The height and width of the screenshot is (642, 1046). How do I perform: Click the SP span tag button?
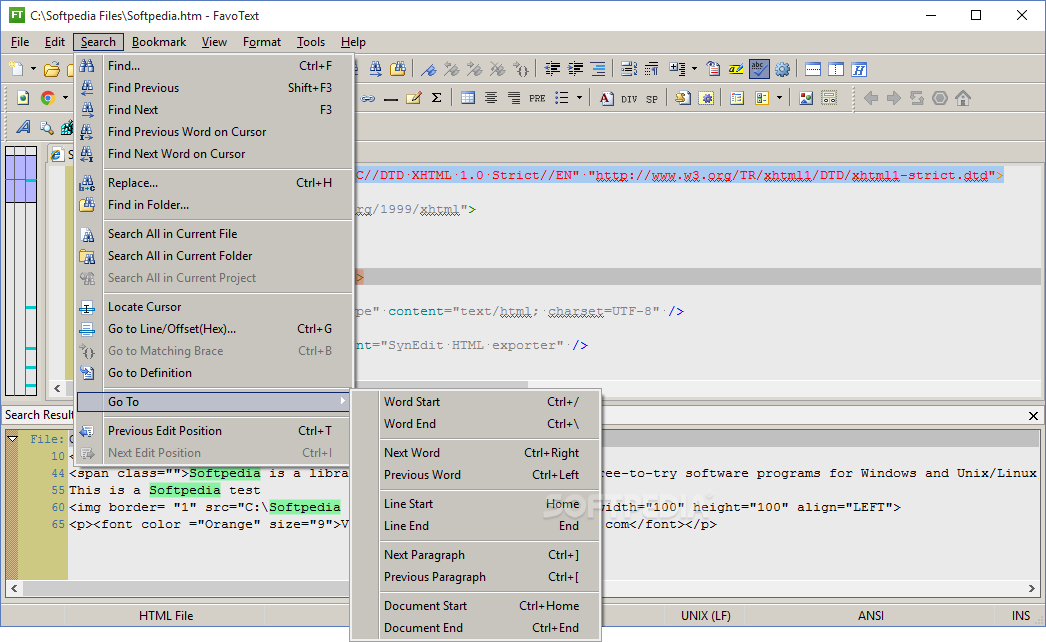pyautogui.click(x=652, y=98)
